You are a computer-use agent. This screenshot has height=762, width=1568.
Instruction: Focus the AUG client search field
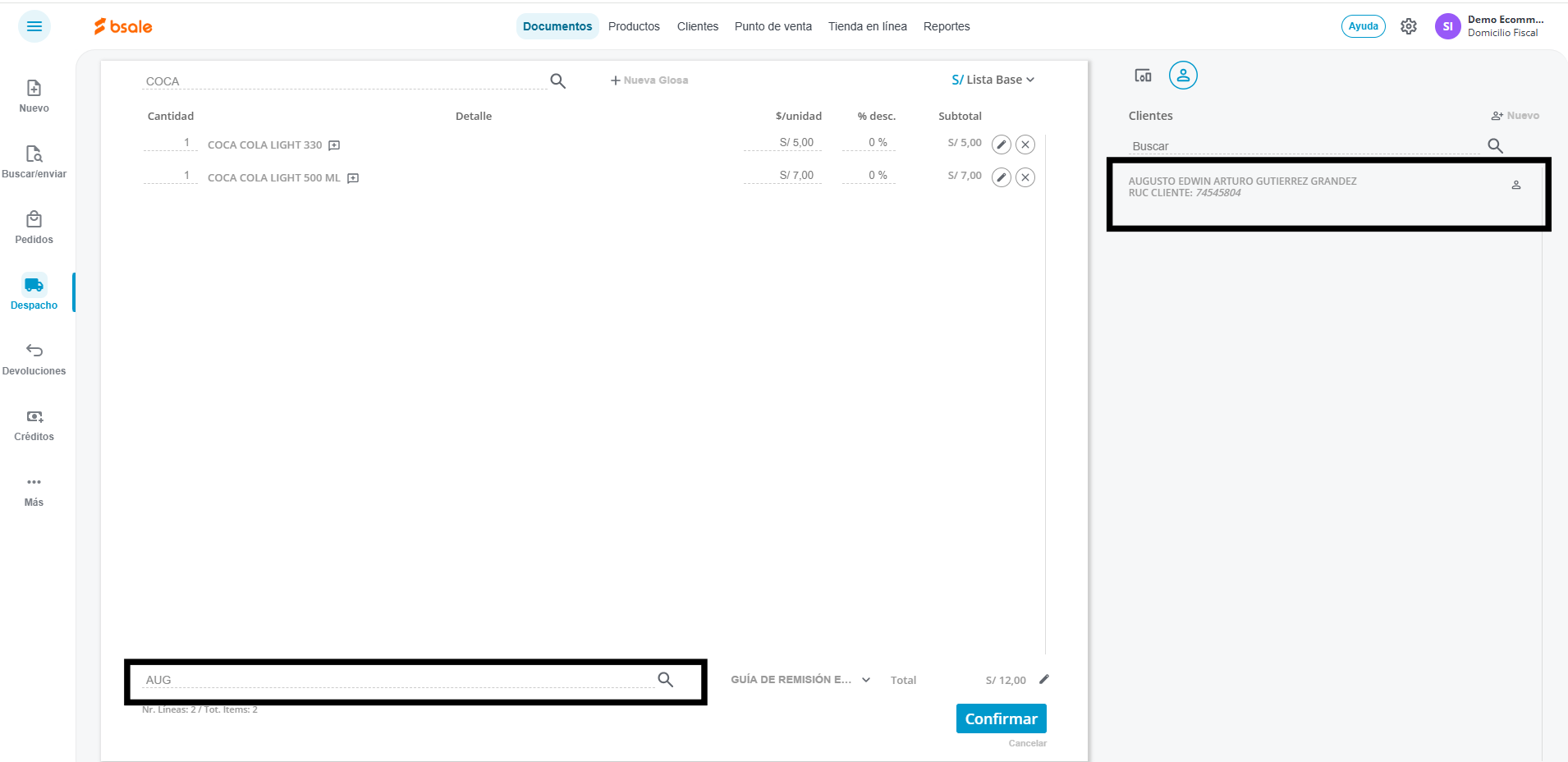click(398, 680)
